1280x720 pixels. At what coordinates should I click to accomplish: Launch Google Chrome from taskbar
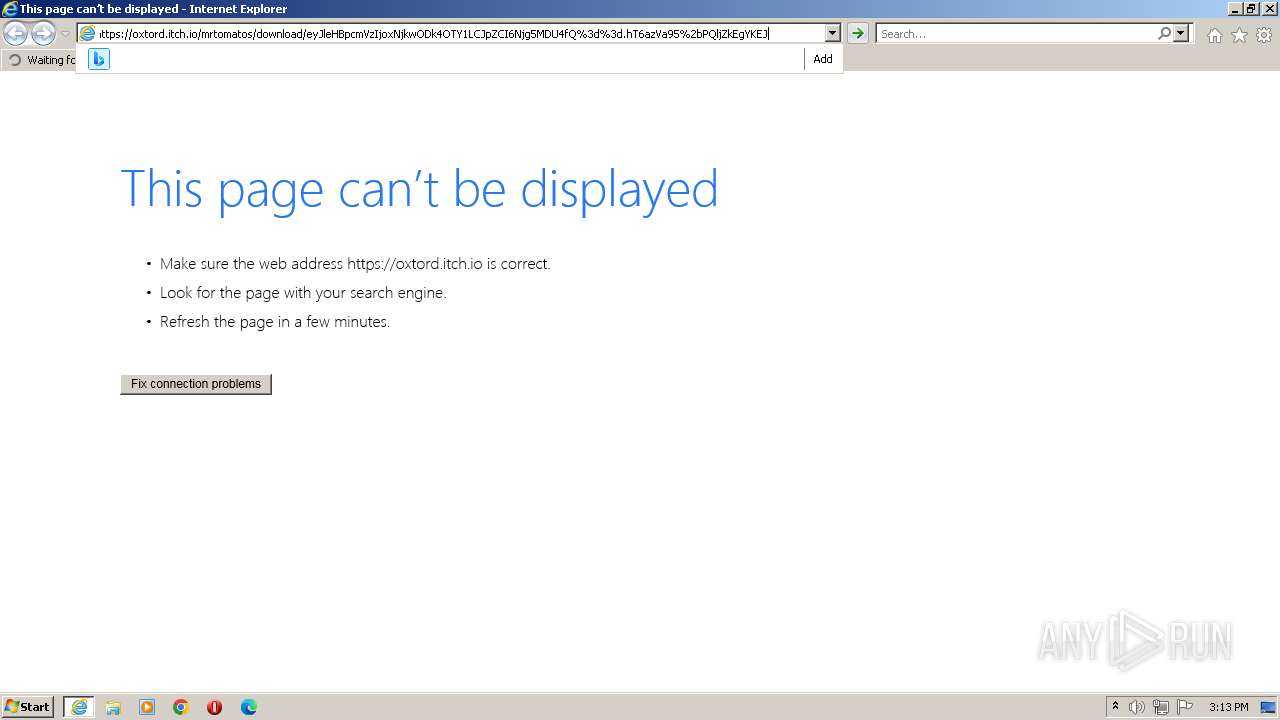181,707
